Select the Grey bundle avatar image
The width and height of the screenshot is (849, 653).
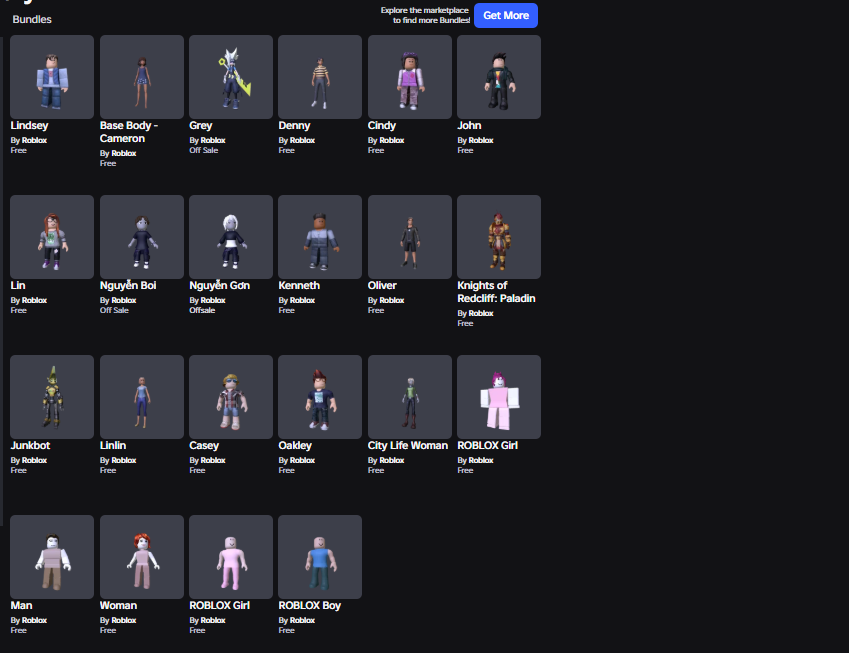point(231,77)
